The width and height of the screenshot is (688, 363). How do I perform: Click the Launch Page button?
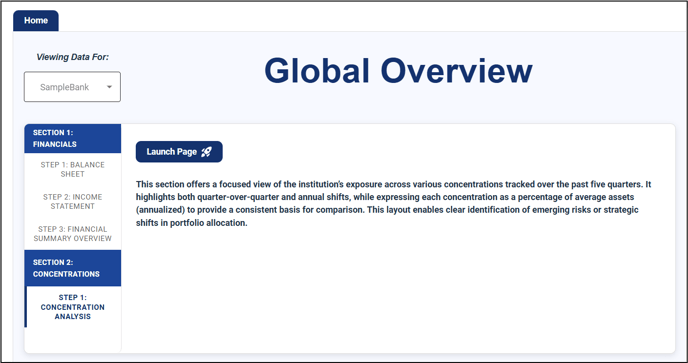coord(179,152)
